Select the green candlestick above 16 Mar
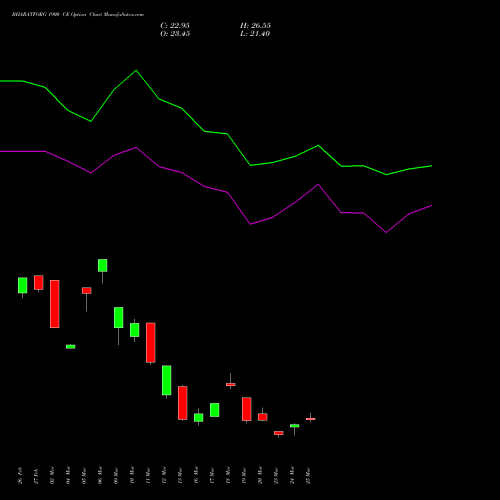The image size is (500, 500). pos(199,418)
